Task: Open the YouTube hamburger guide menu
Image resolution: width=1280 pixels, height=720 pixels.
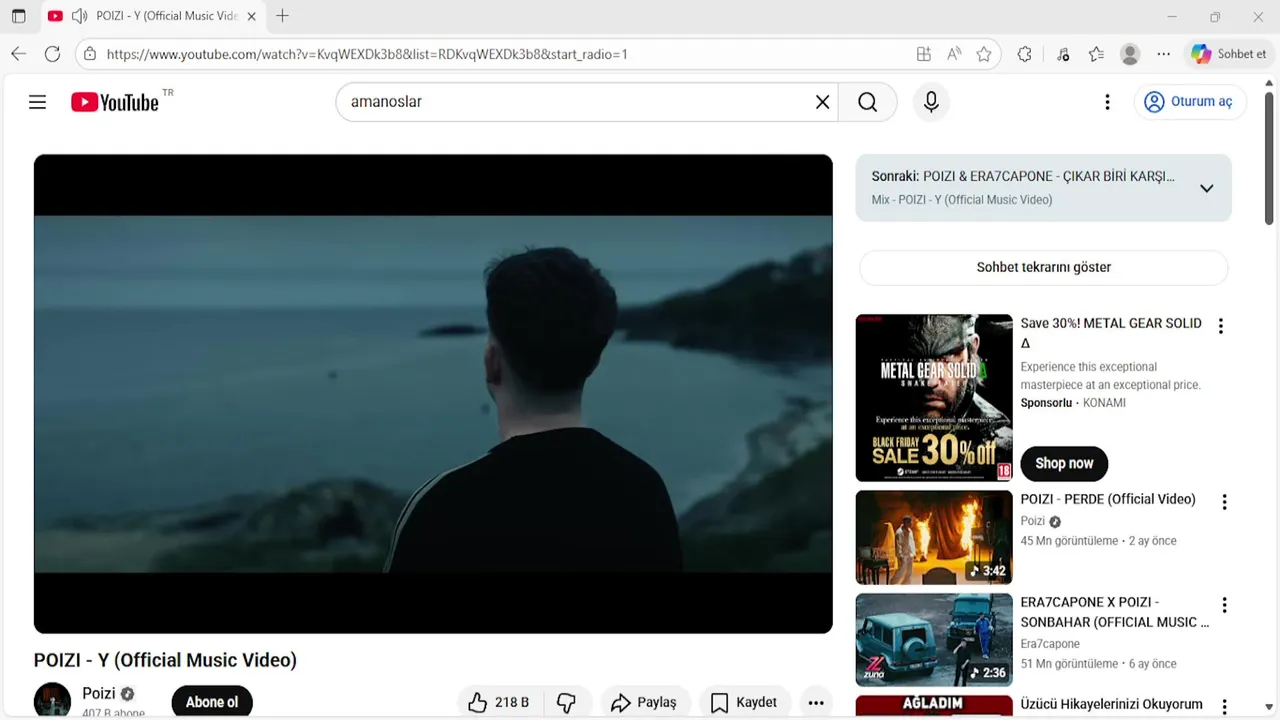Action: coord(38,102)
